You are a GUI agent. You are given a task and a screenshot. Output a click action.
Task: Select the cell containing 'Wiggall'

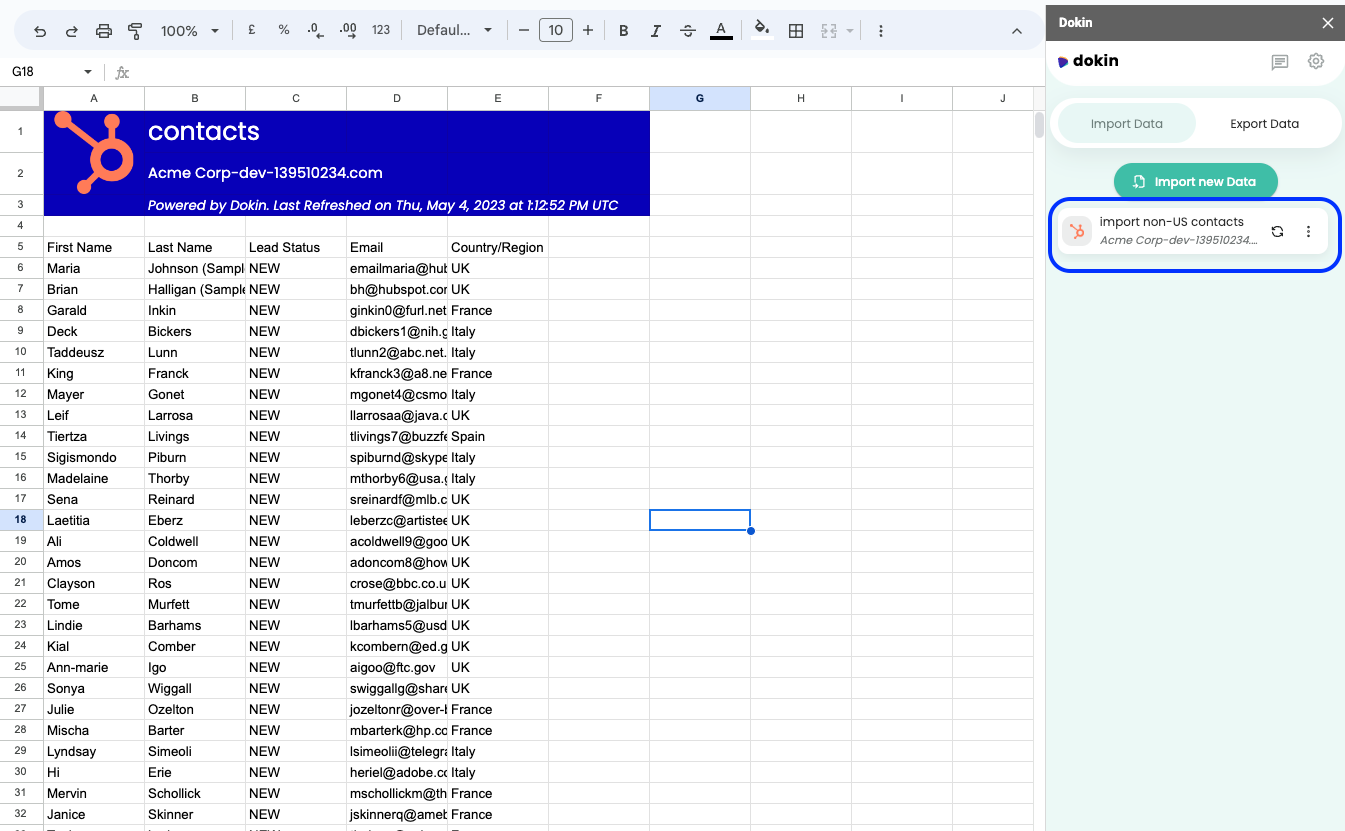(x=195, y=688)
